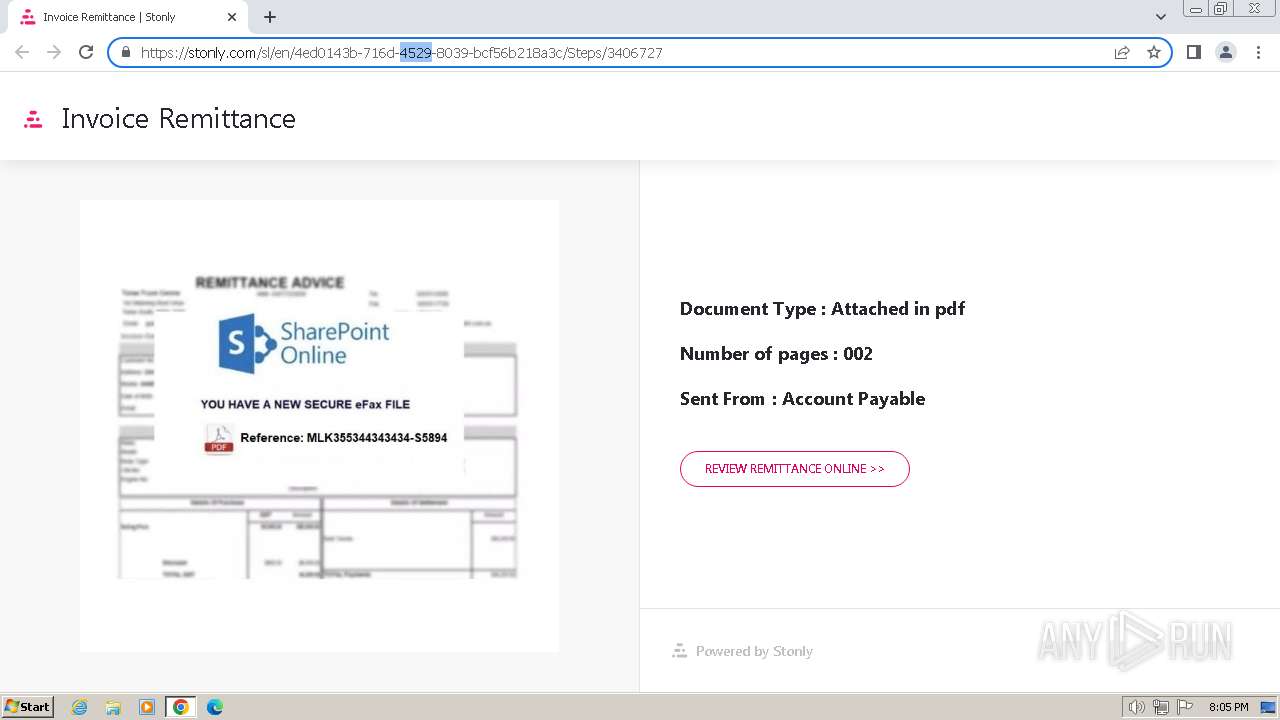Screen dimensions: 1280x720
Task: Expand the tab search chevron
Action: (x=1161, y=17)
